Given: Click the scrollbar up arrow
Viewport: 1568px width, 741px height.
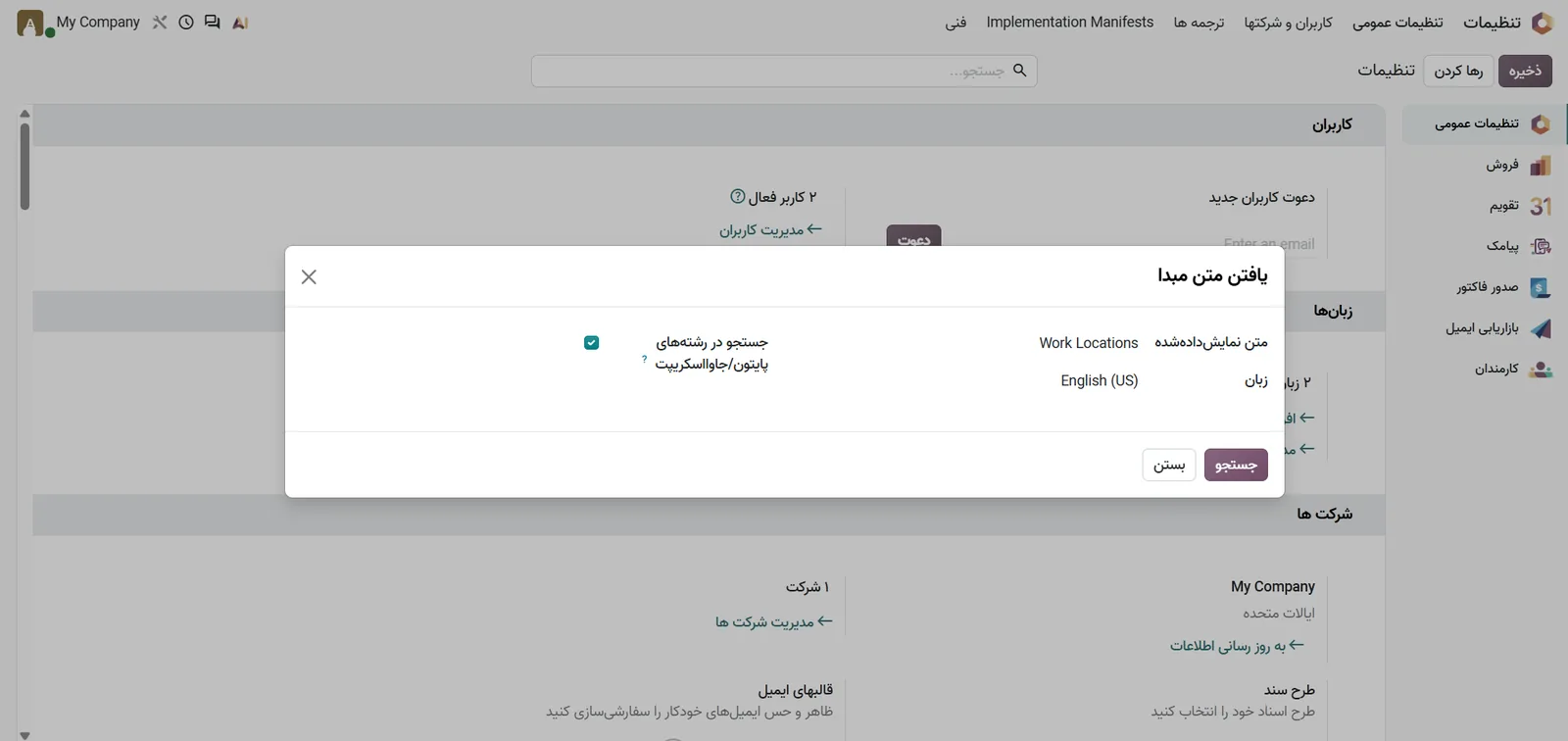Looking at the screenshot, I should pyautogui.click(x=24, y=114).
